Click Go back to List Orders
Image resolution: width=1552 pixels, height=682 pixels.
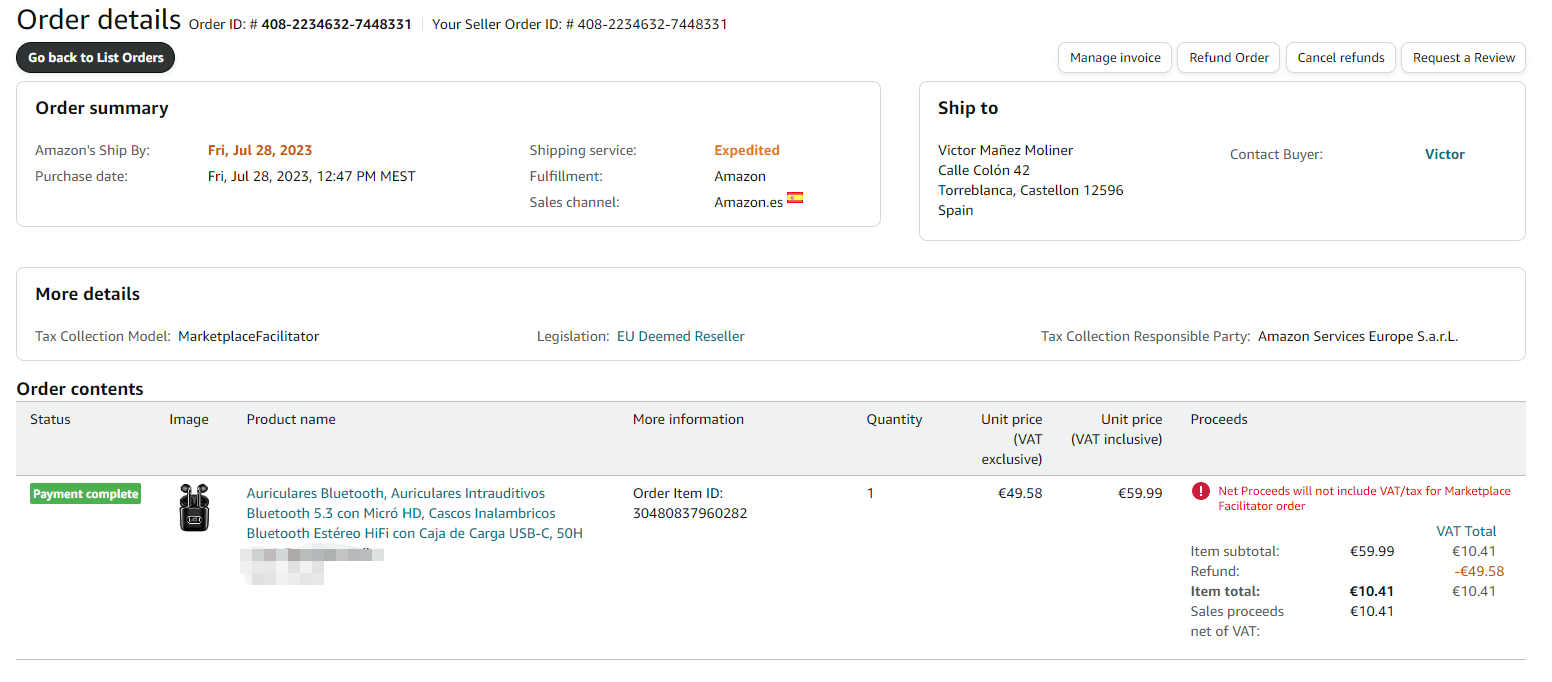(96, 58)
